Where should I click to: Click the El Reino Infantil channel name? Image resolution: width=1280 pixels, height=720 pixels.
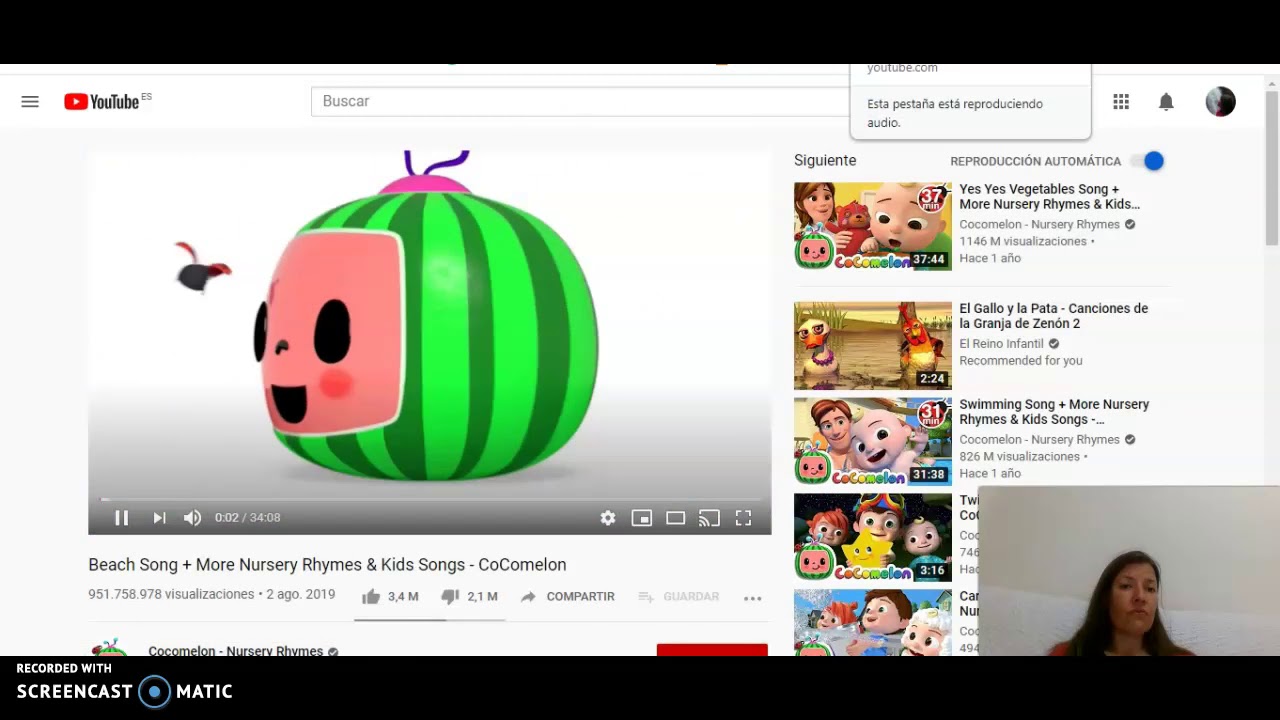(1001, 344)
